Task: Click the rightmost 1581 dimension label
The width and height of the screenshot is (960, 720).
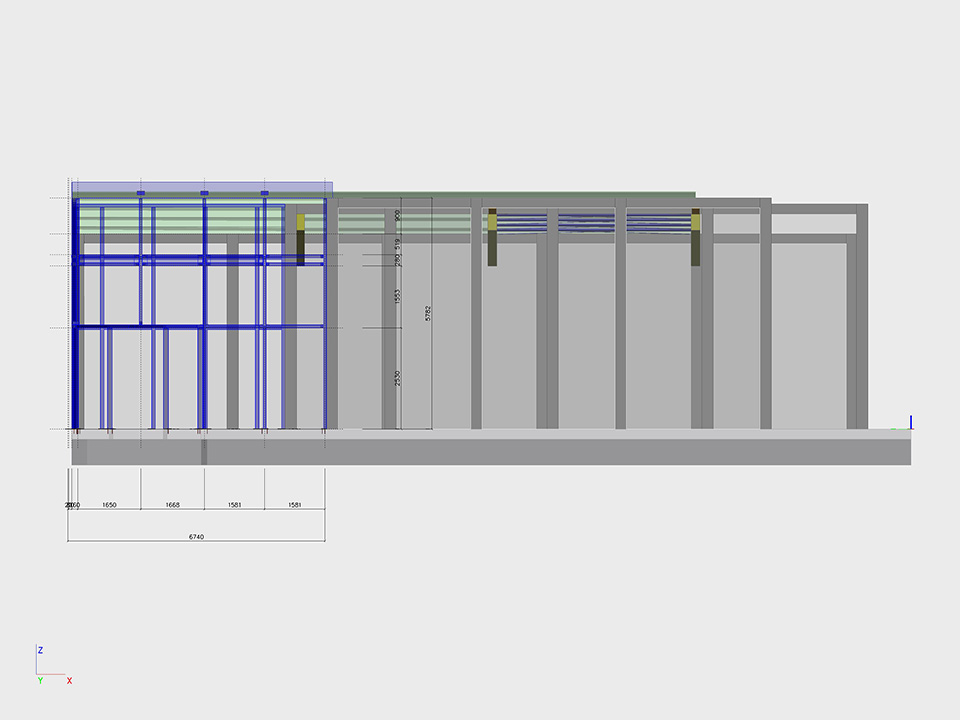Action: coord(294,505)
